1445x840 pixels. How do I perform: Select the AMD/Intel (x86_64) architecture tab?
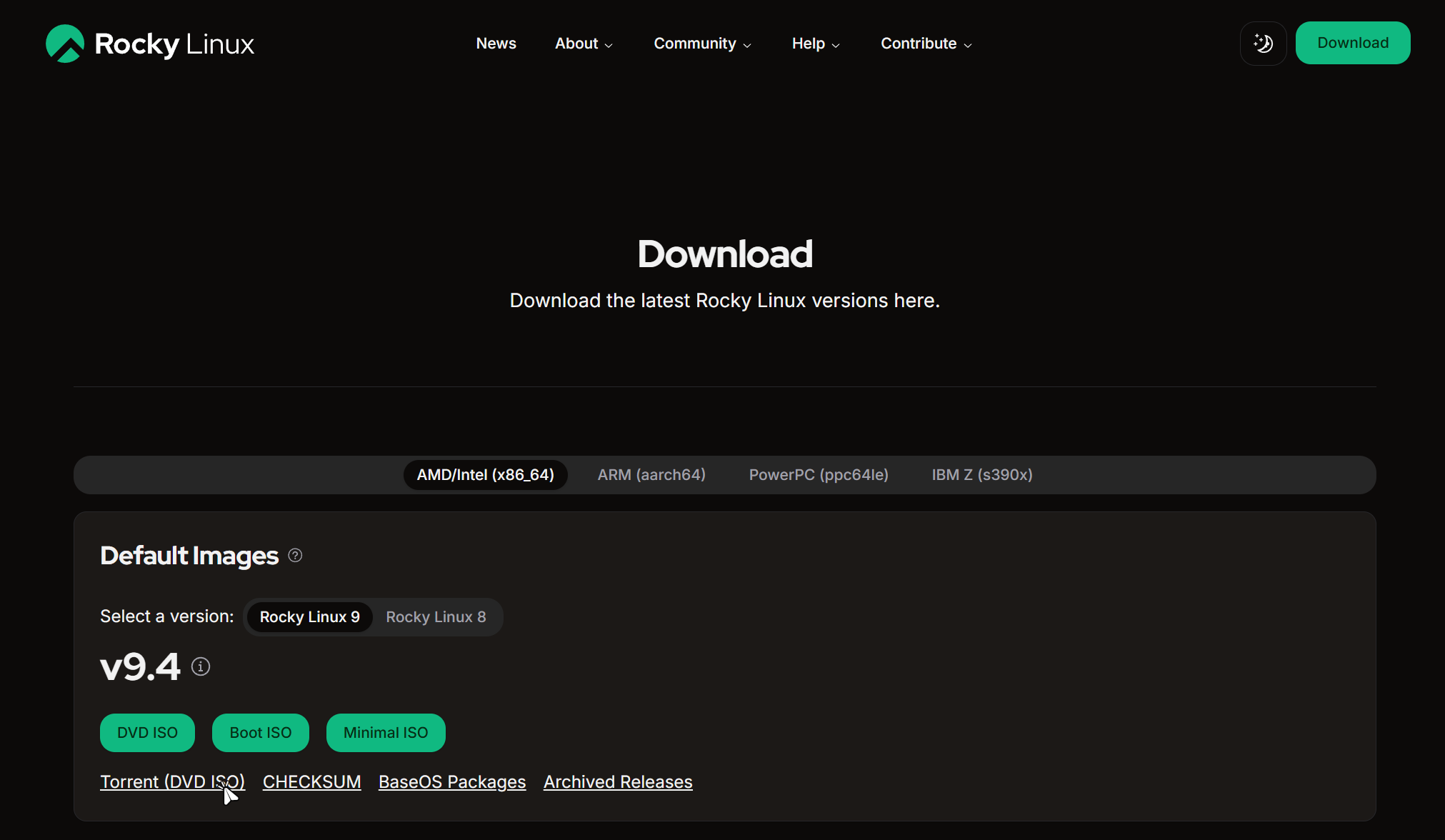486,475
